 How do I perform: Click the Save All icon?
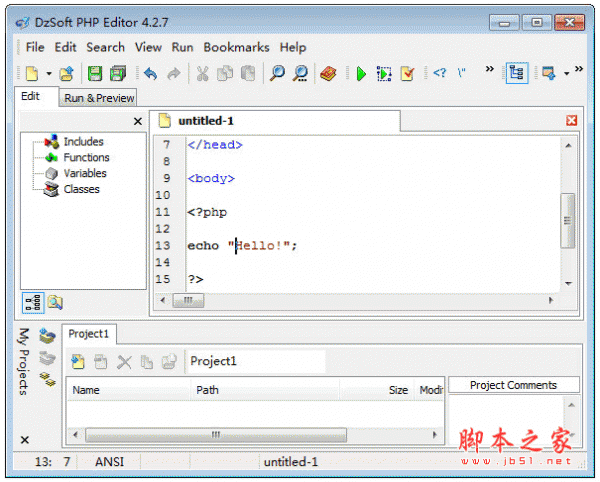(118, 73)
